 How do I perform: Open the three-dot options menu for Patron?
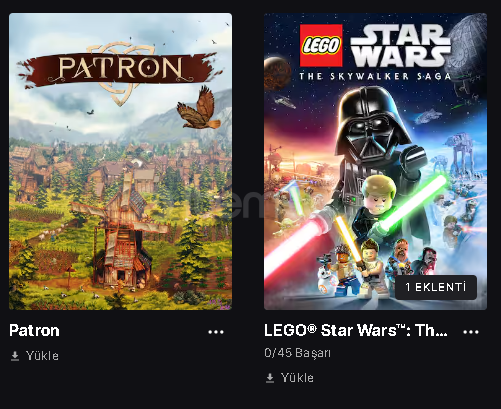[x=216, y=332]
